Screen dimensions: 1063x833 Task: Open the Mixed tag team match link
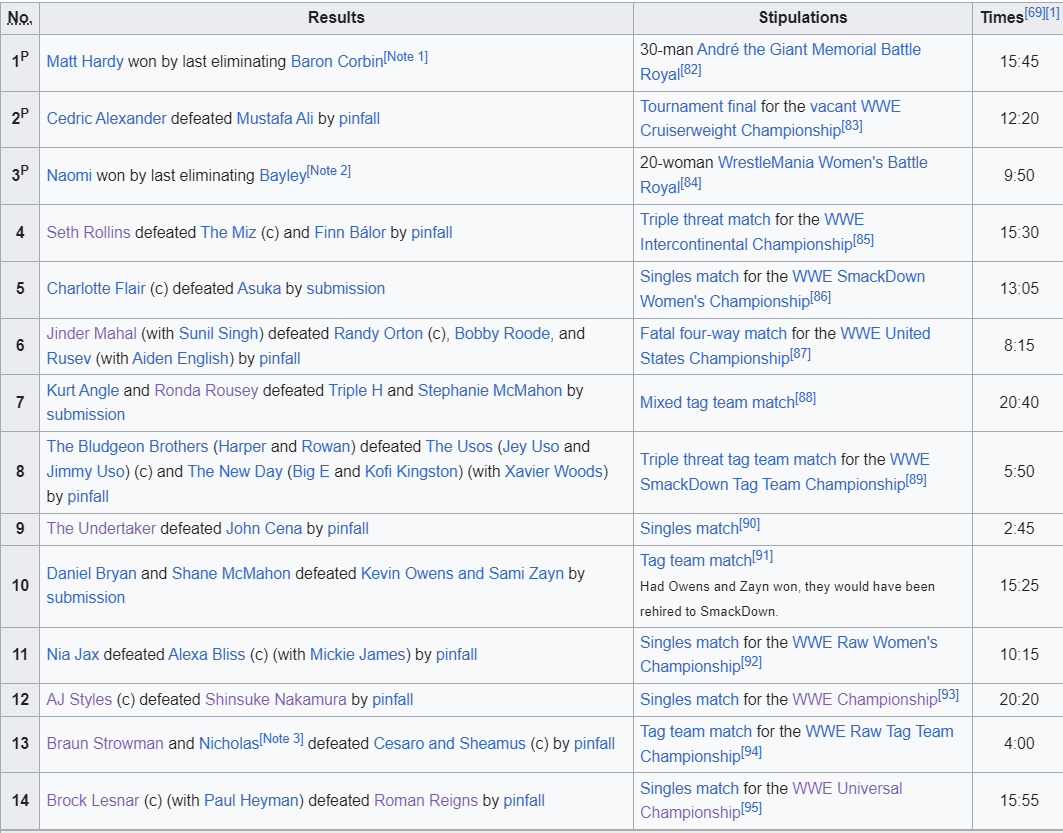[717, 403]
